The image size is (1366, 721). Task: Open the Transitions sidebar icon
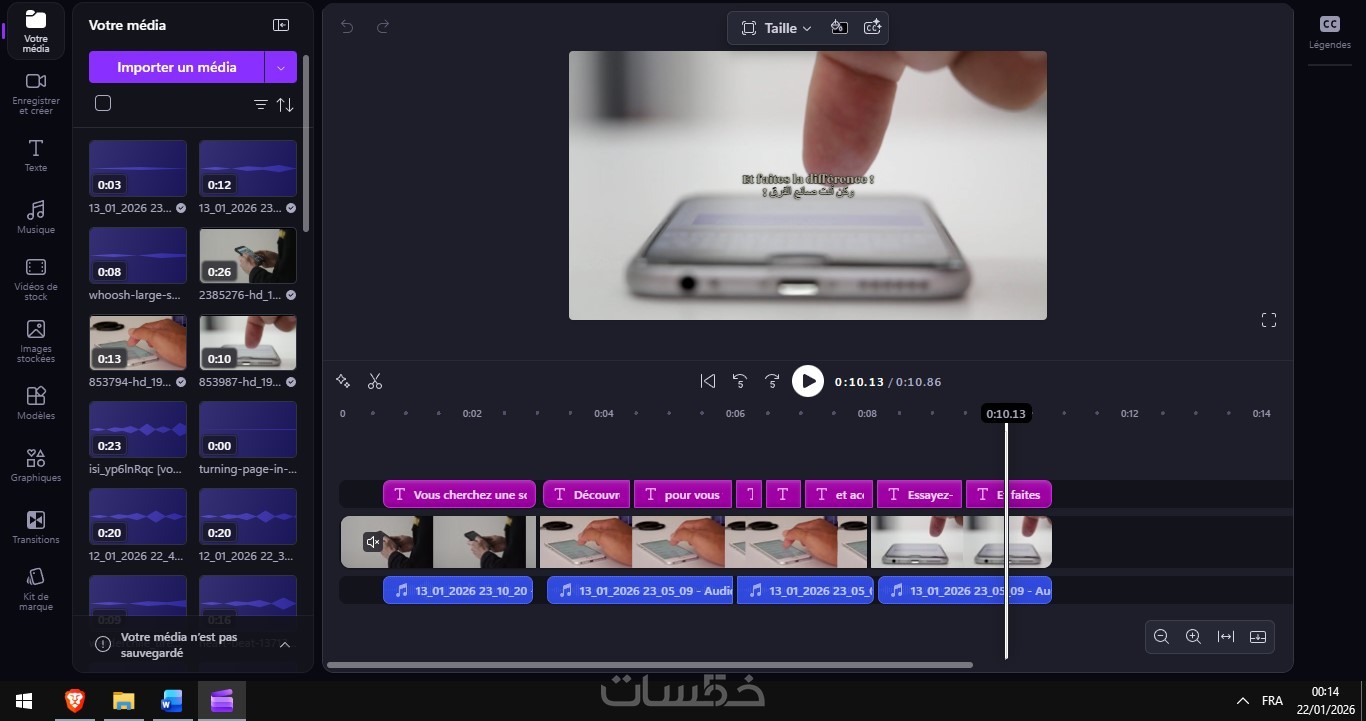pyautogui.click(x=35, y=527)
